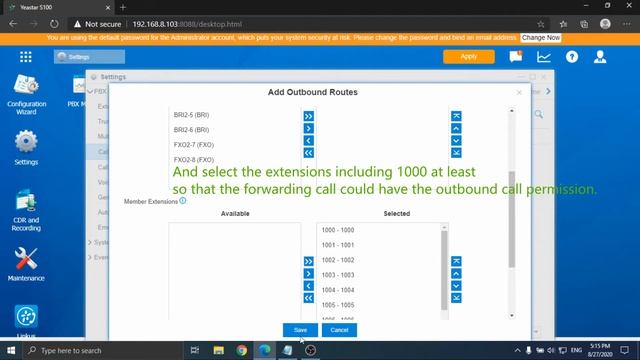Move extension up one position
Image resolution: width=640 pixels, height=360 pixels.
click(456, 273)
